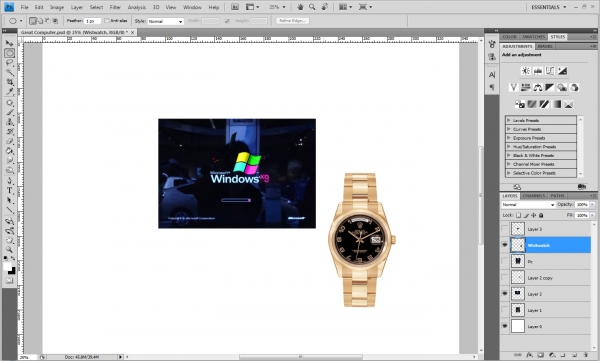Launch Adobe Bridge from application bar

(235, 7)
